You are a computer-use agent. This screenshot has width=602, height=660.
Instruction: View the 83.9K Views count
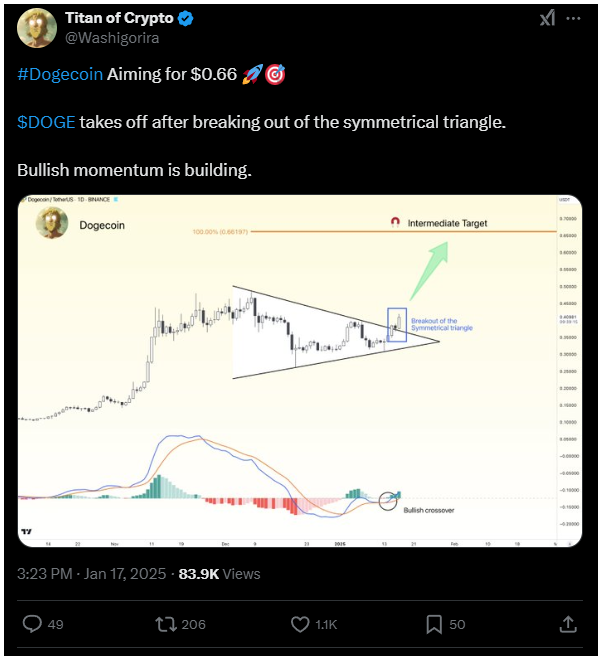click(x=219, y=574)
